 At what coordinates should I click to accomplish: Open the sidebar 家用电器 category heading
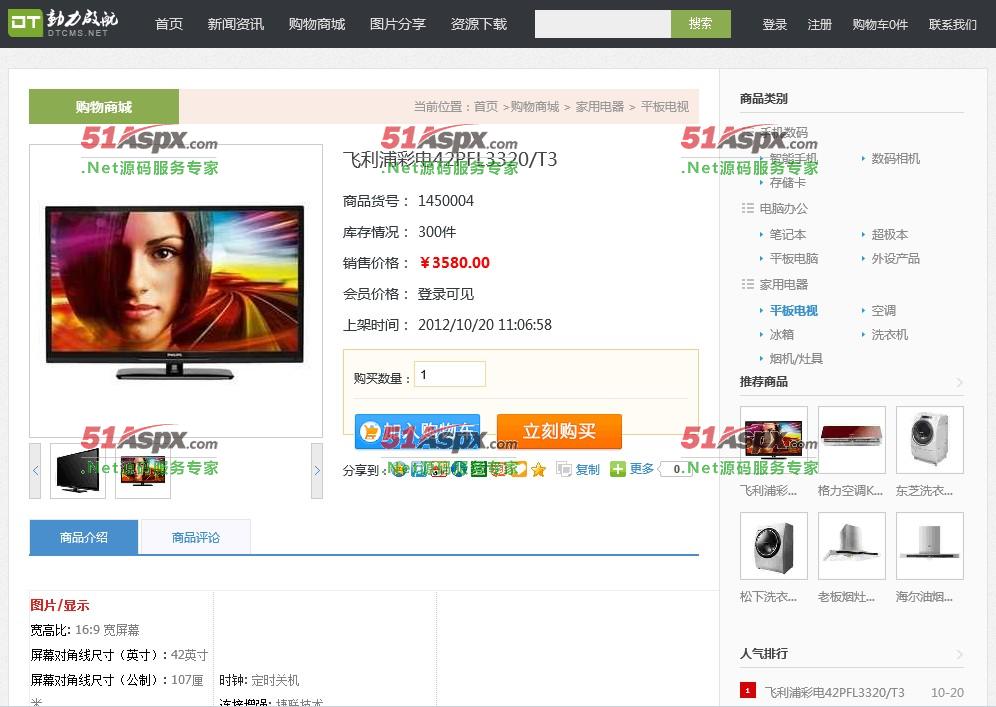click(x=784, y=285)
